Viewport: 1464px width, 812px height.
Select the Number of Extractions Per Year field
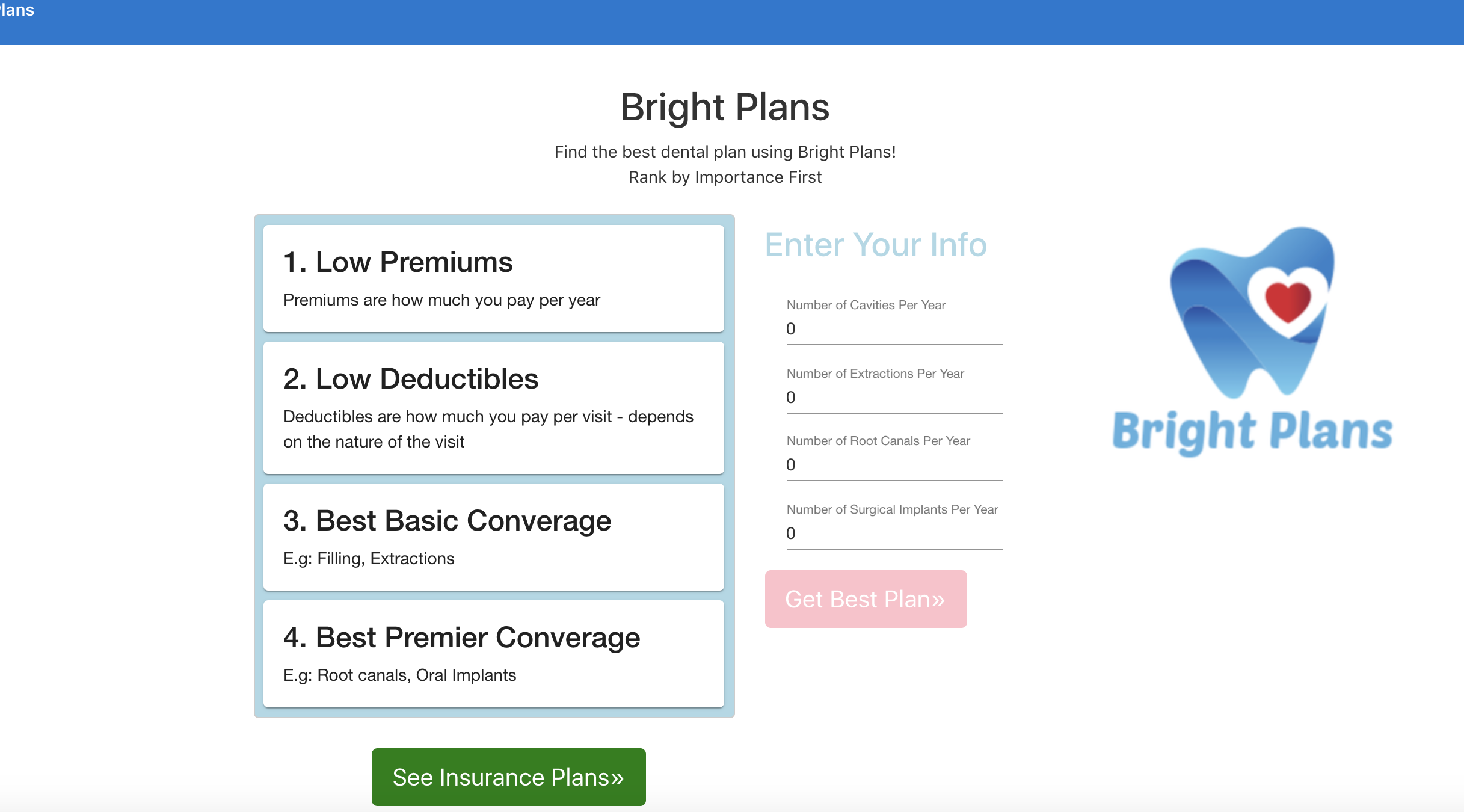tap(893, 398)
